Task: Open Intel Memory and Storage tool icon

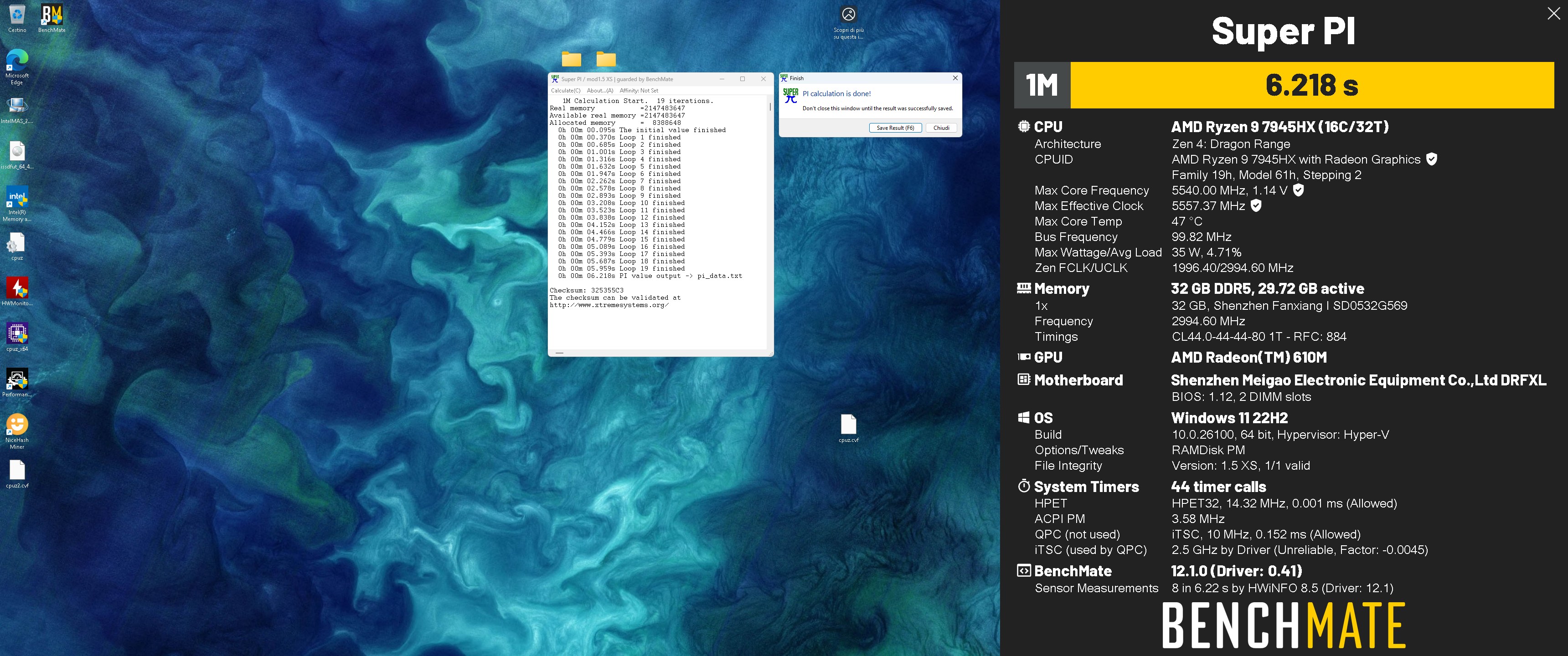Action: 17,204
